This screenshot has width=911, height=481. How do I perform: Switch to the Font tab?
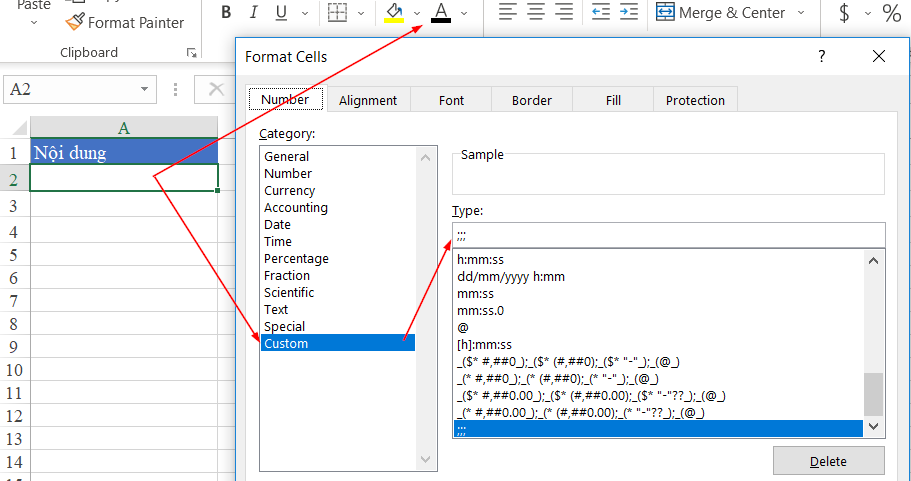pos(451,100)
